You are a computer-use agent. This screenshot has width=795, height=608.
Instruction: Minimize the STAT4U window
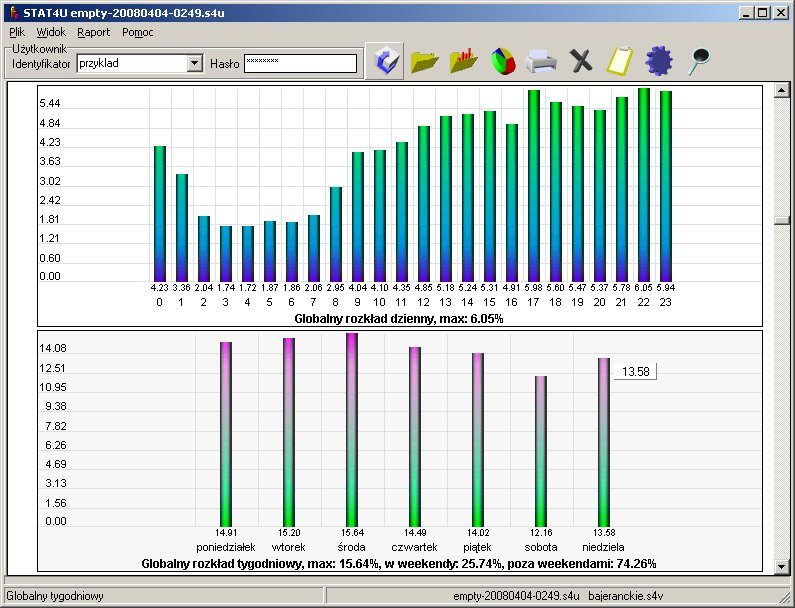(745, 13)
